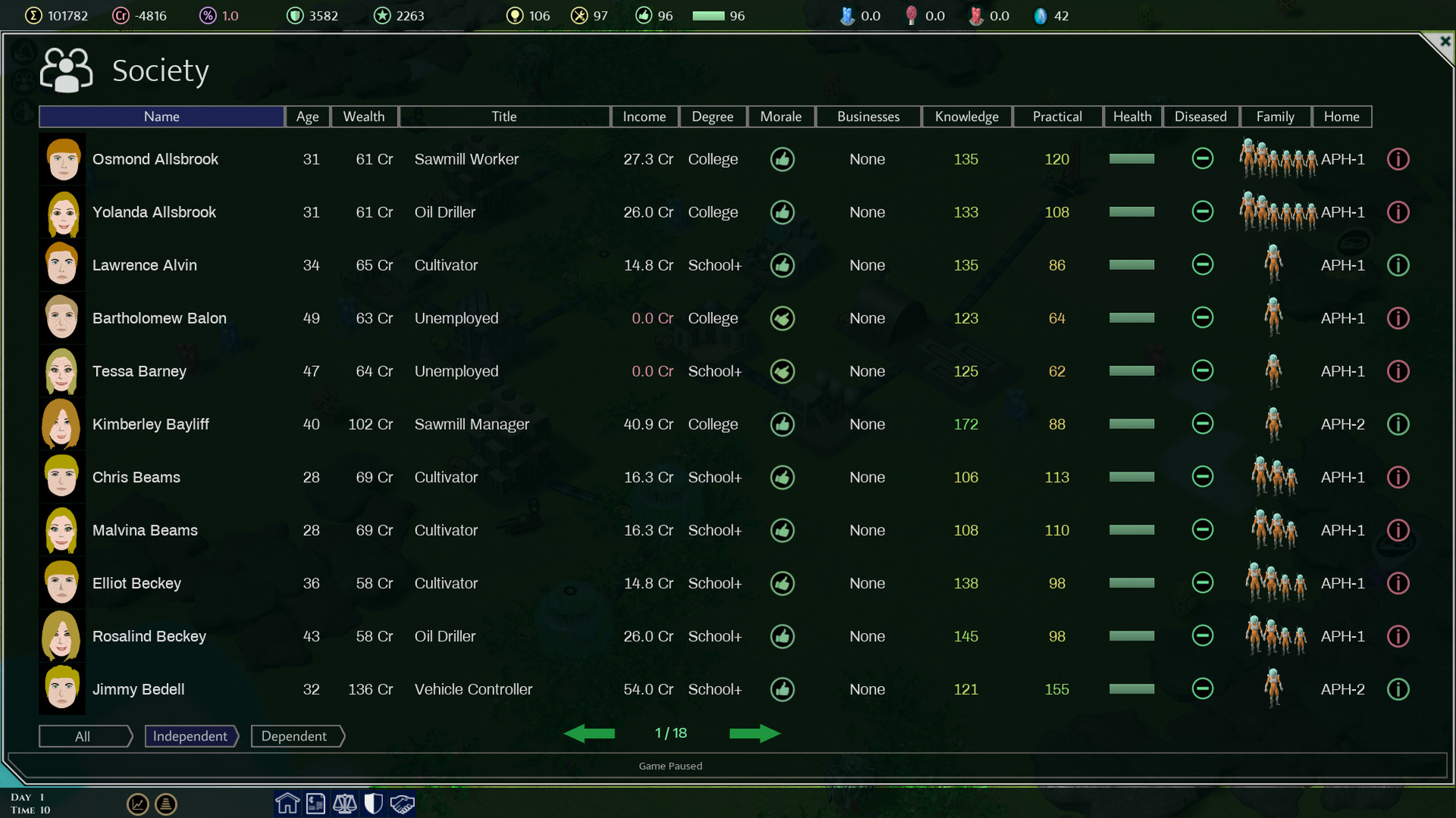Open the statistics graph panel
Viewport: 1456px width, 818px height.
(138, 804)
